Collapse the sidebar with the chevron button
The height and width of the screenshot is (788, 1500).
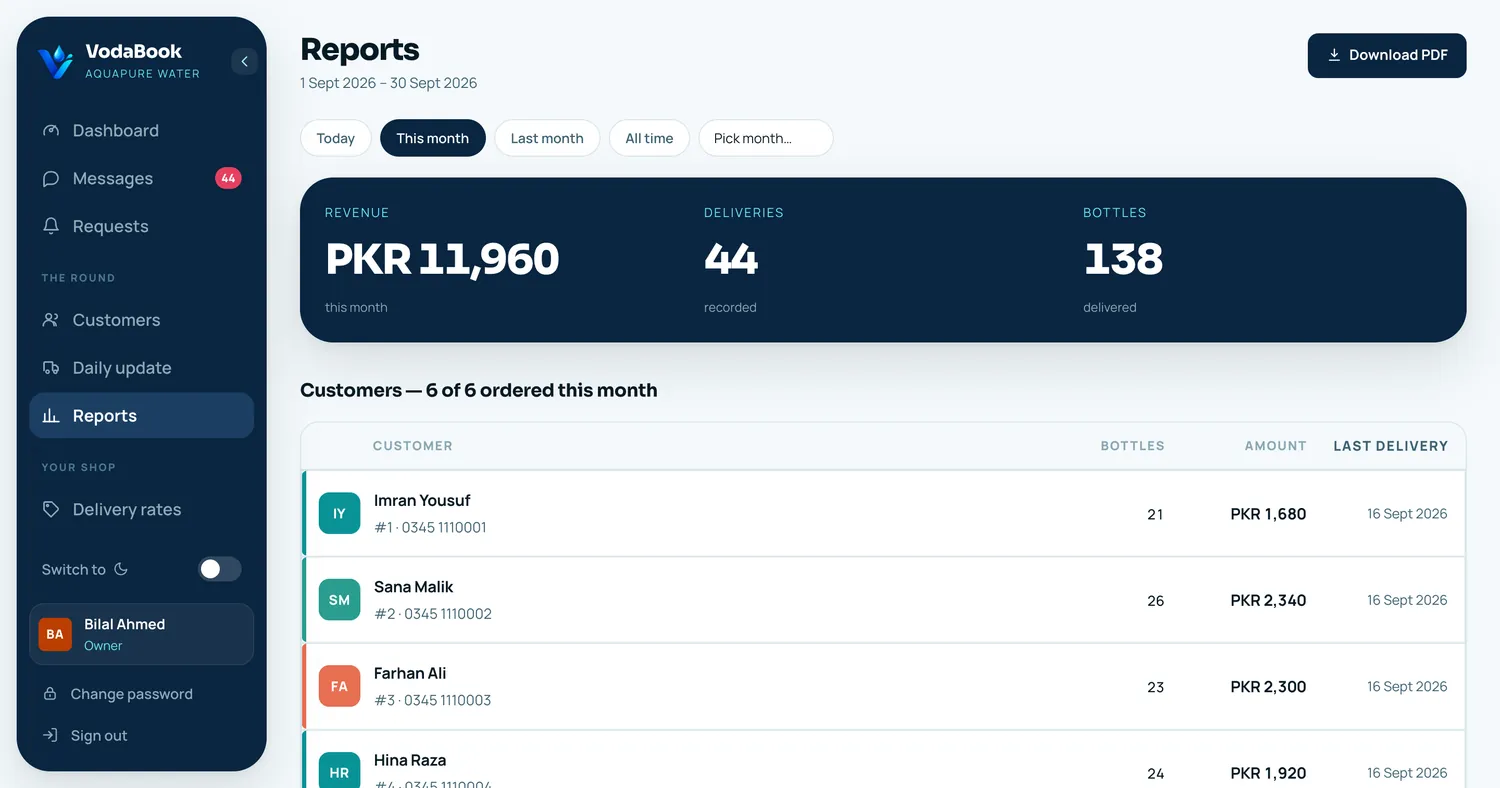click(244, 62)
